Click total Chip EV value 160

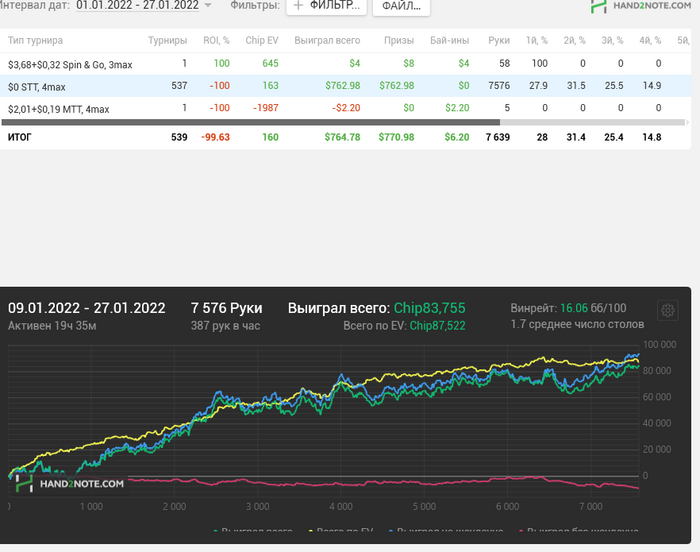(x=270, y=137)
